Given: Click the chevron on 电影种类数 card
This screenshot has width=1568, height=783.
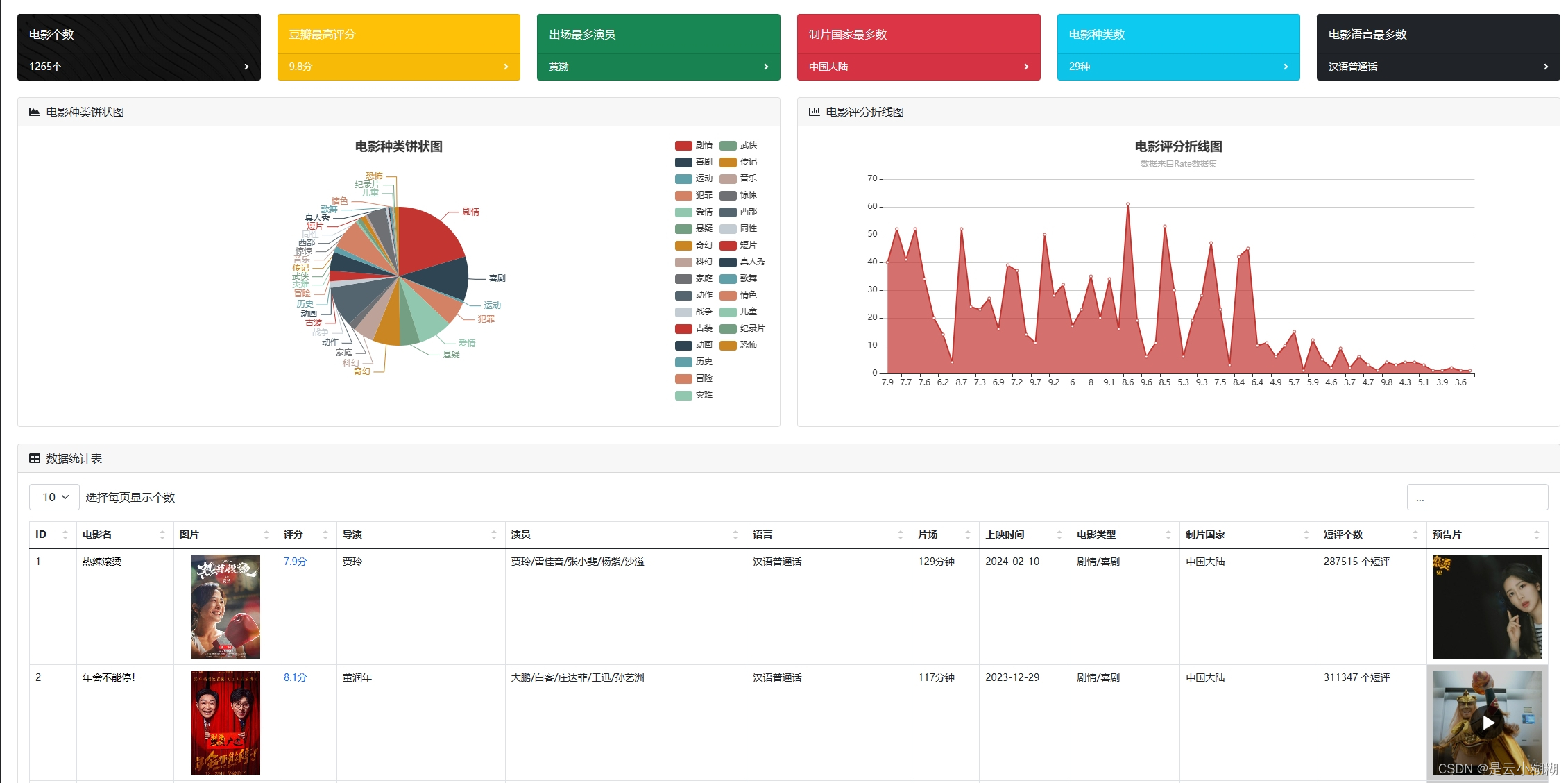Looking at the screenshot, I should 1286,67.
